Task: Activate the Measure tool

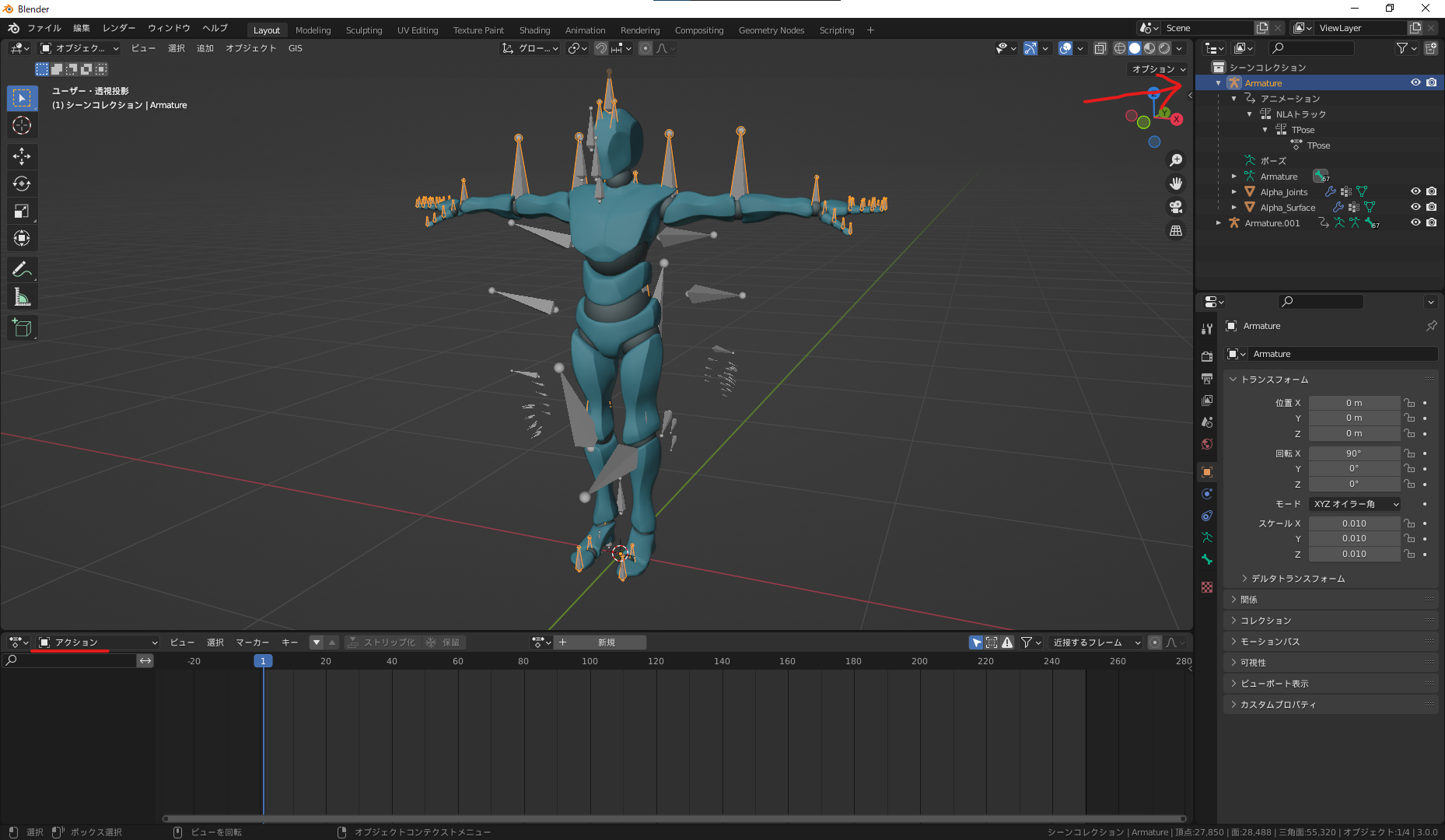Action: 23,296
